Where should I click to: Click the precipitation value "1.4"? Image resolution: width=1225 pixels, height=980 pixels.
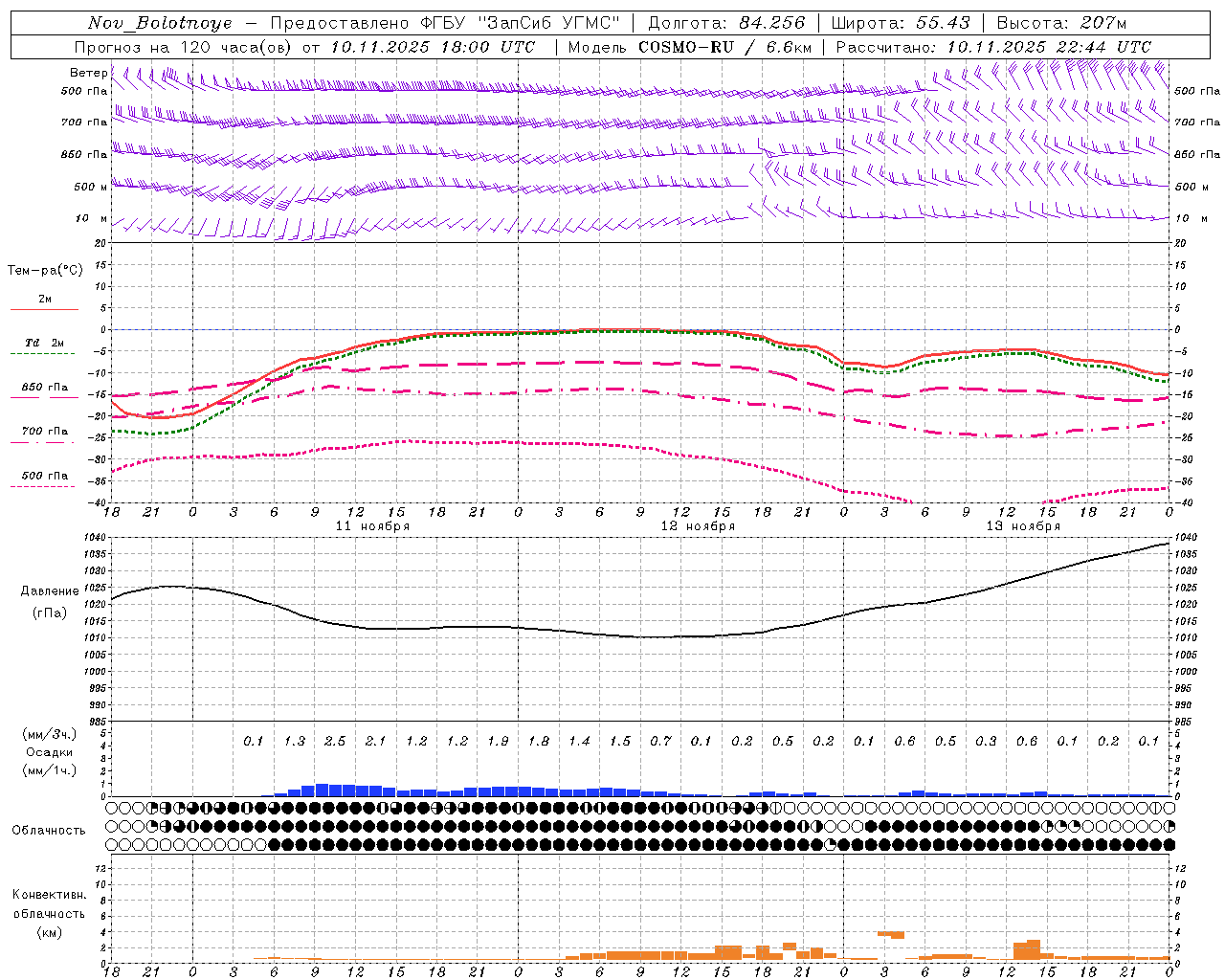click(x=579, y=742)
